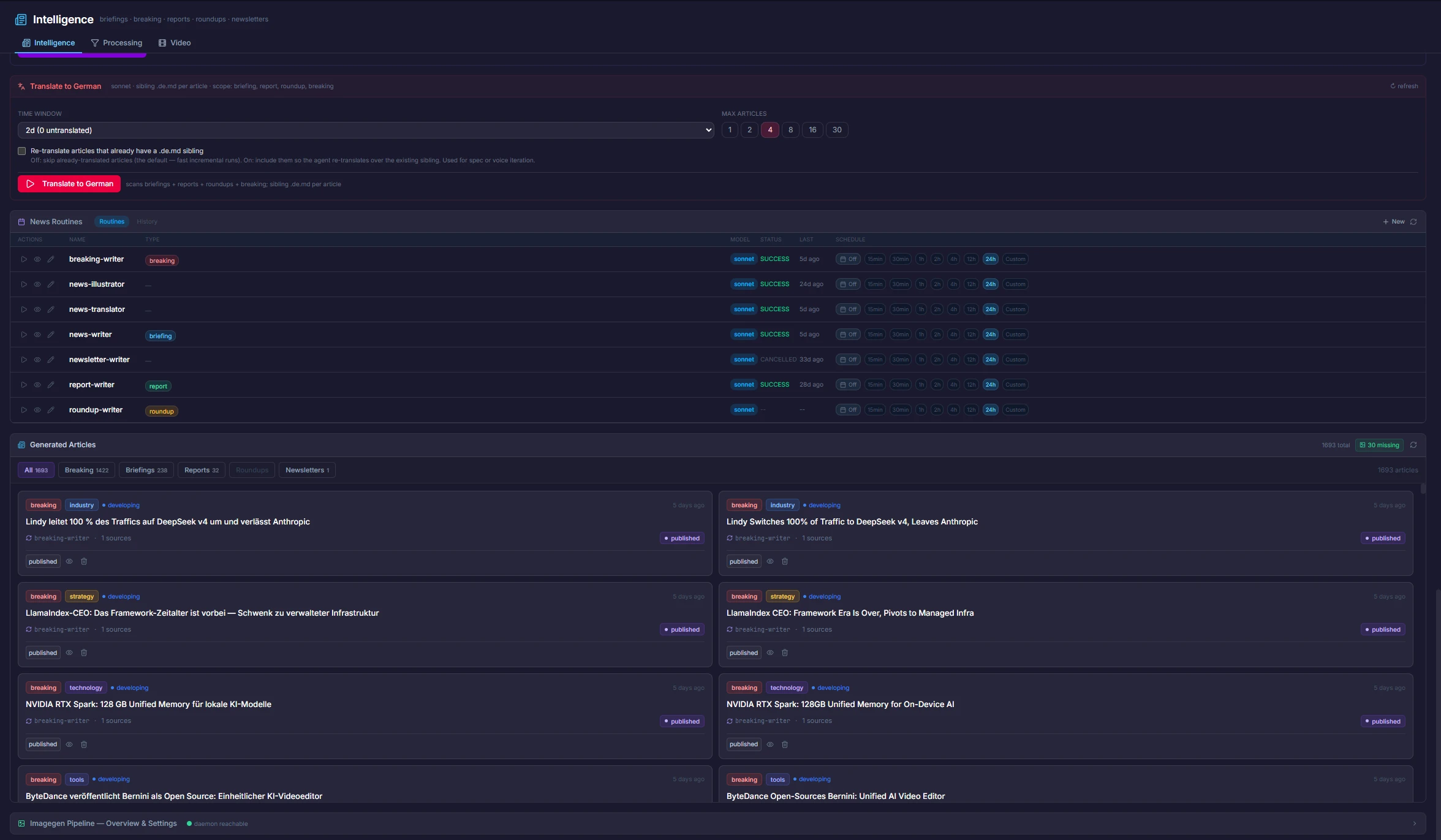Filter articles by Reports 32

pos(202,470)
